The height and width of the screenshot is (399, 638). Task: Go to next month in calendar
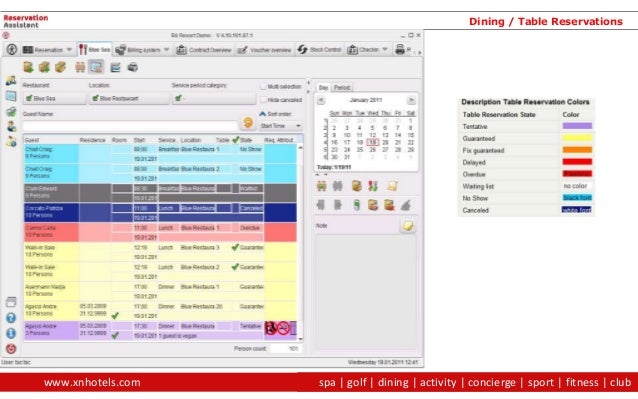[411, 100]
